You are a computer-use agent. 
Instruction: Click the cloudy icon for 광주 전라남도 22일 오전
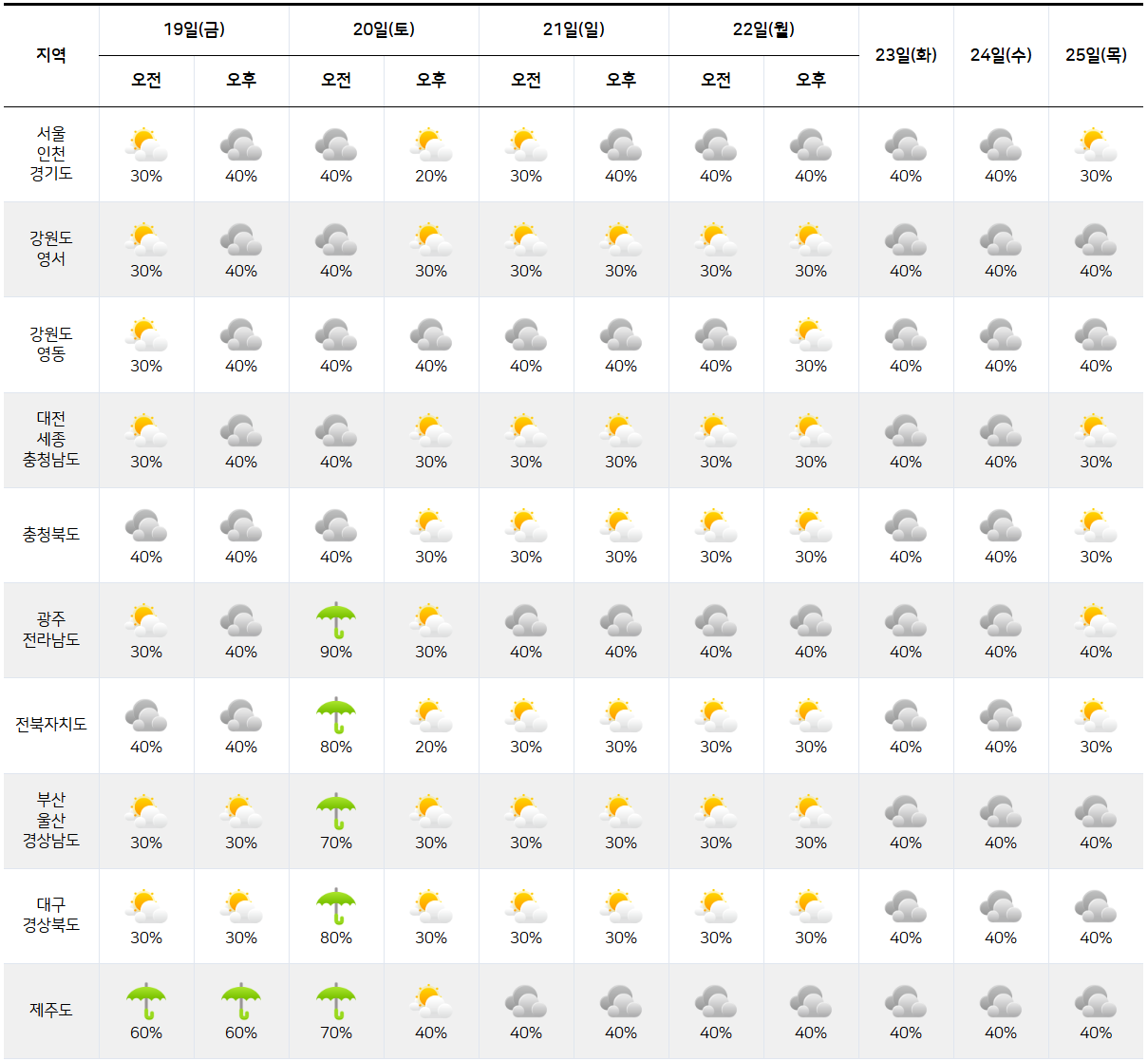pos(716,621)
